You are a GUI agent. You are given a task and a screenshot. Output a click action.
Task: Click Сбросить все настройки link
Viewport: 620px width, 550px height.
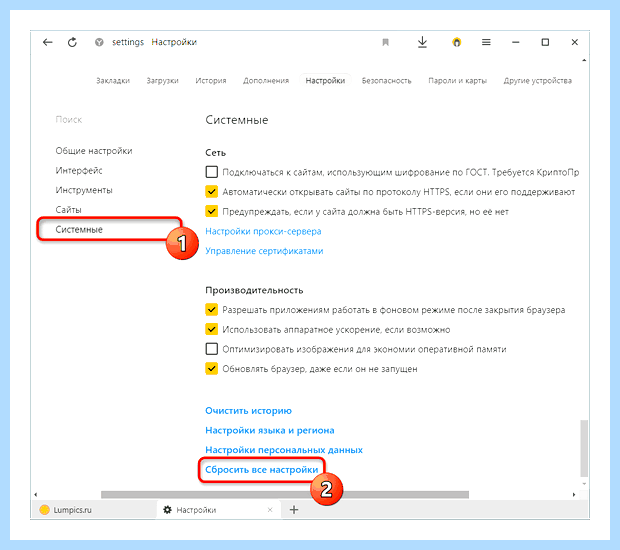coord(262,470)
